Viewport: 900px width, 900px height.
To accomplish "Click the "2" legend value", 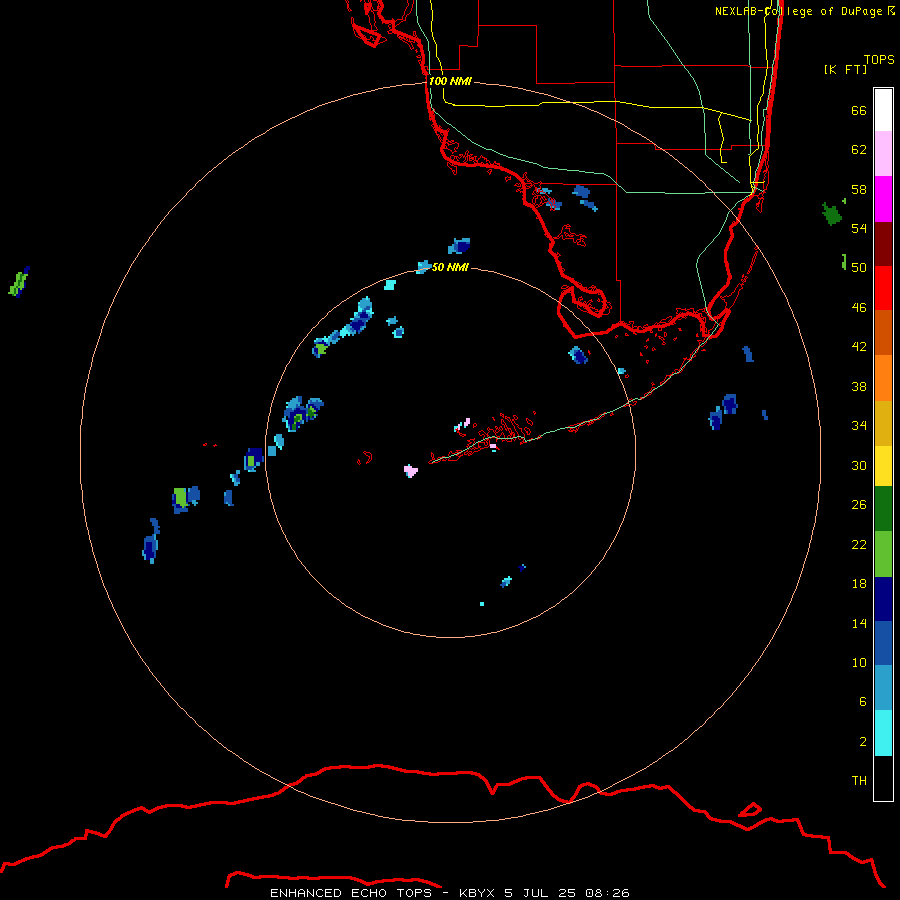I will coord(863,741).
